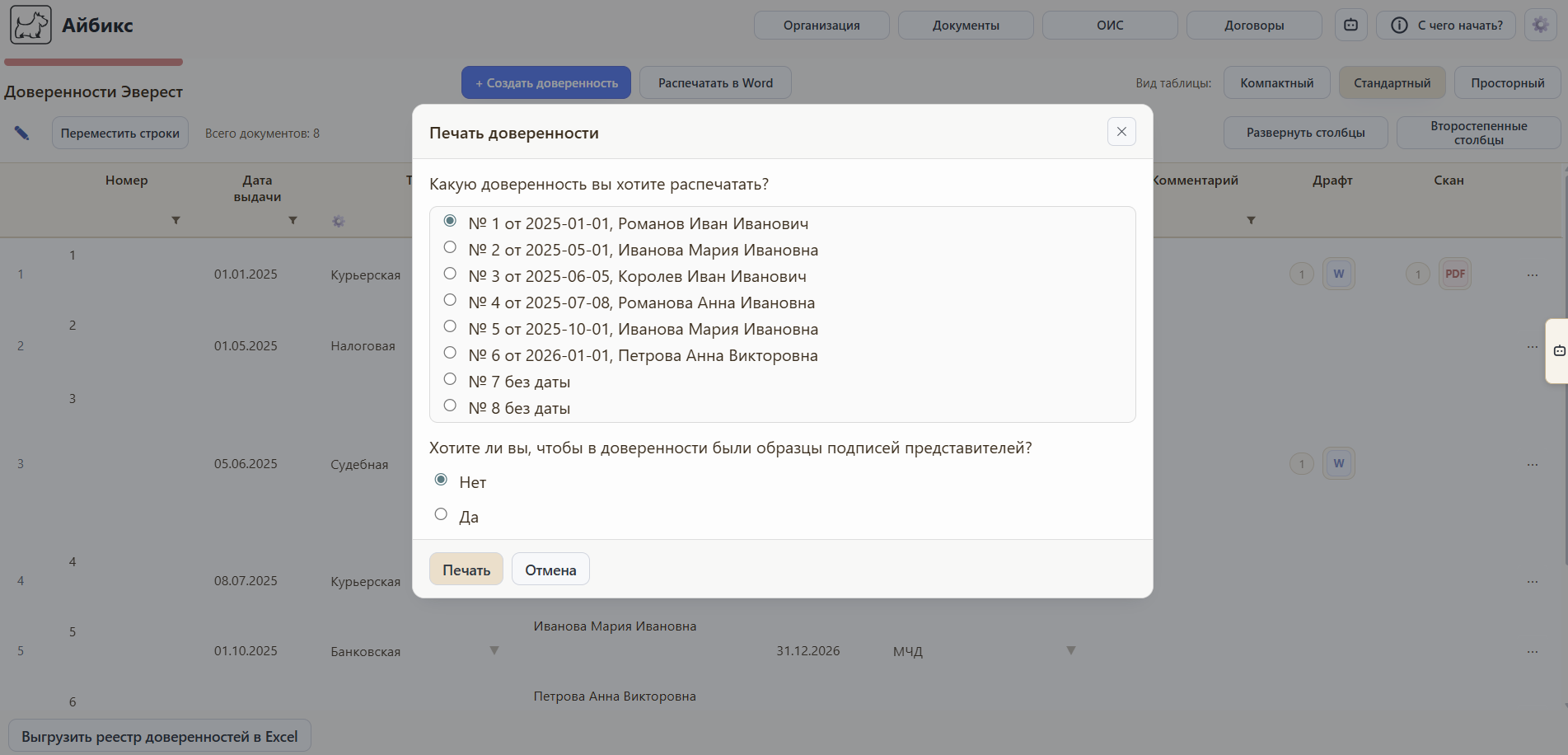Open settings gear in top right corner

point(1540,25)
